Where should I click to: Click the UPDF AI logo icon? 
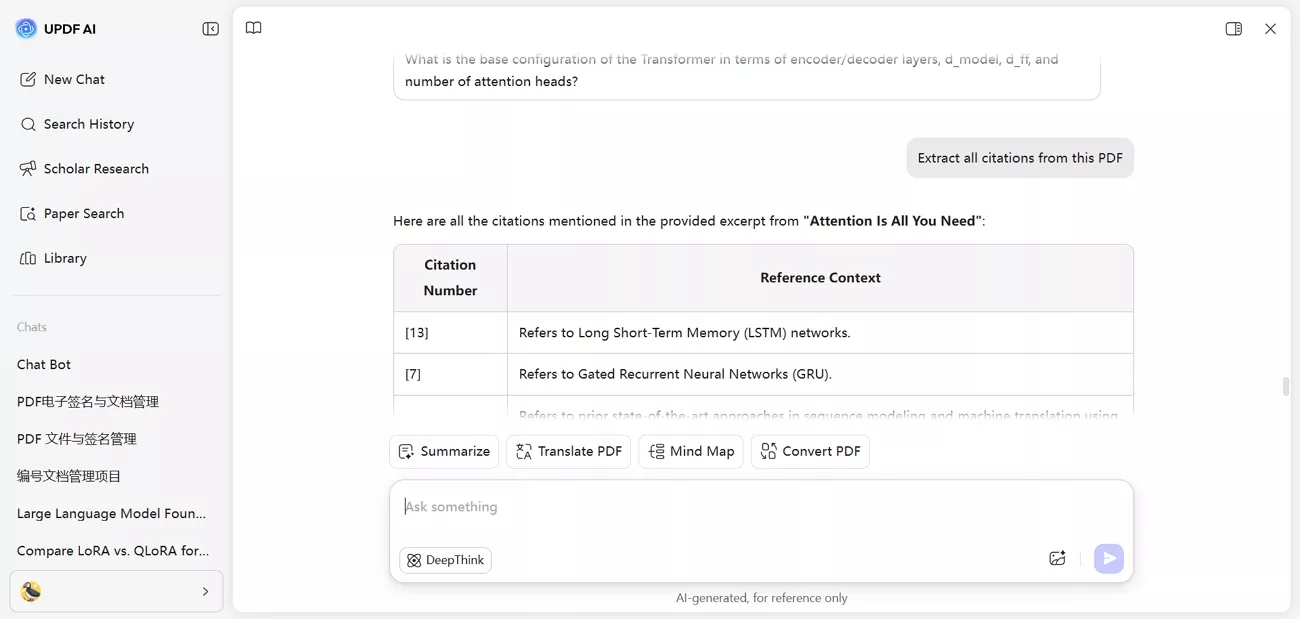click(26, 29)
